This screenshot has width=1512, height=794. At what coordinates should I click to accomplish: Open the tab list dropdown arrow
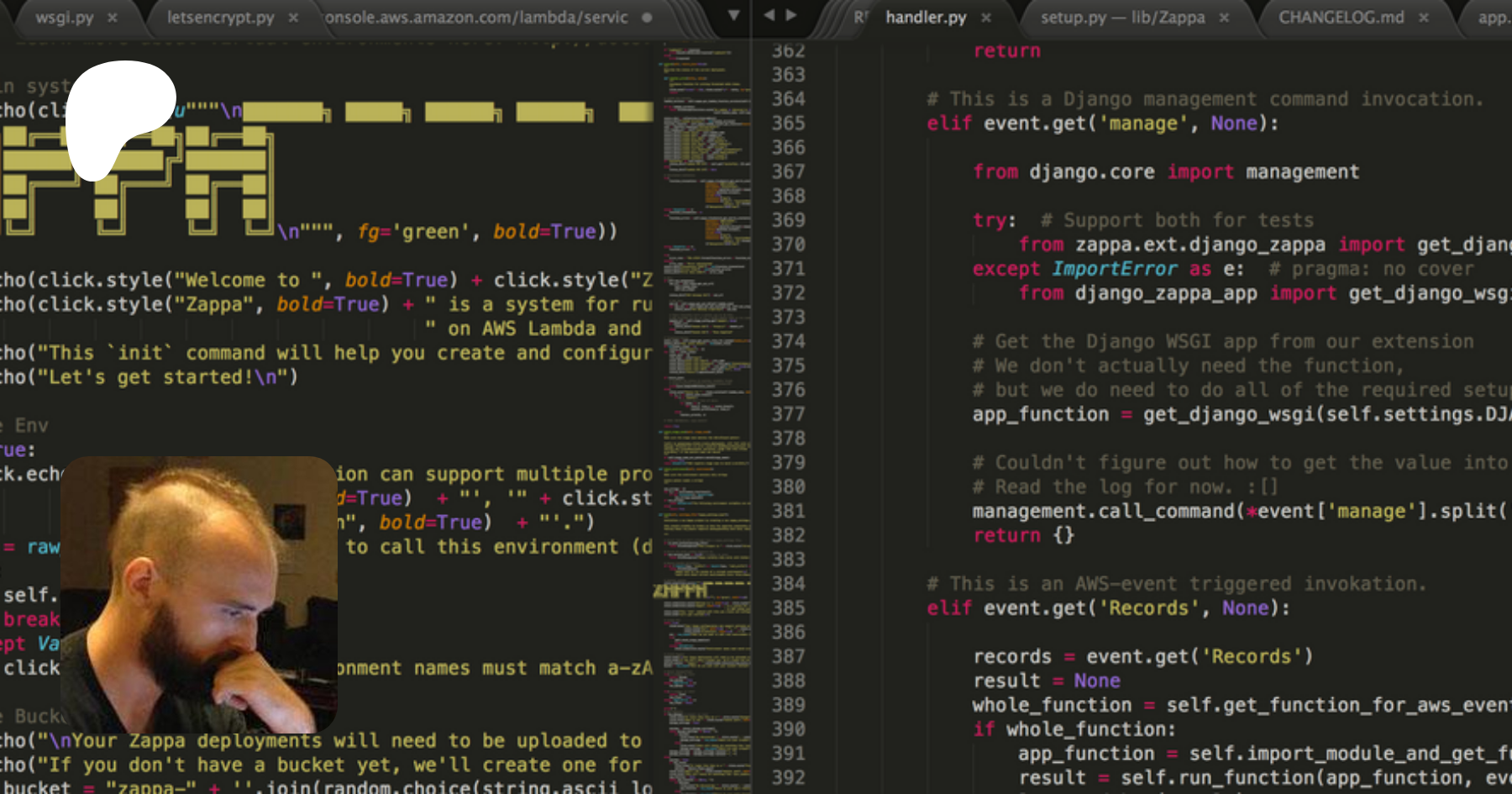coord(733,15)
